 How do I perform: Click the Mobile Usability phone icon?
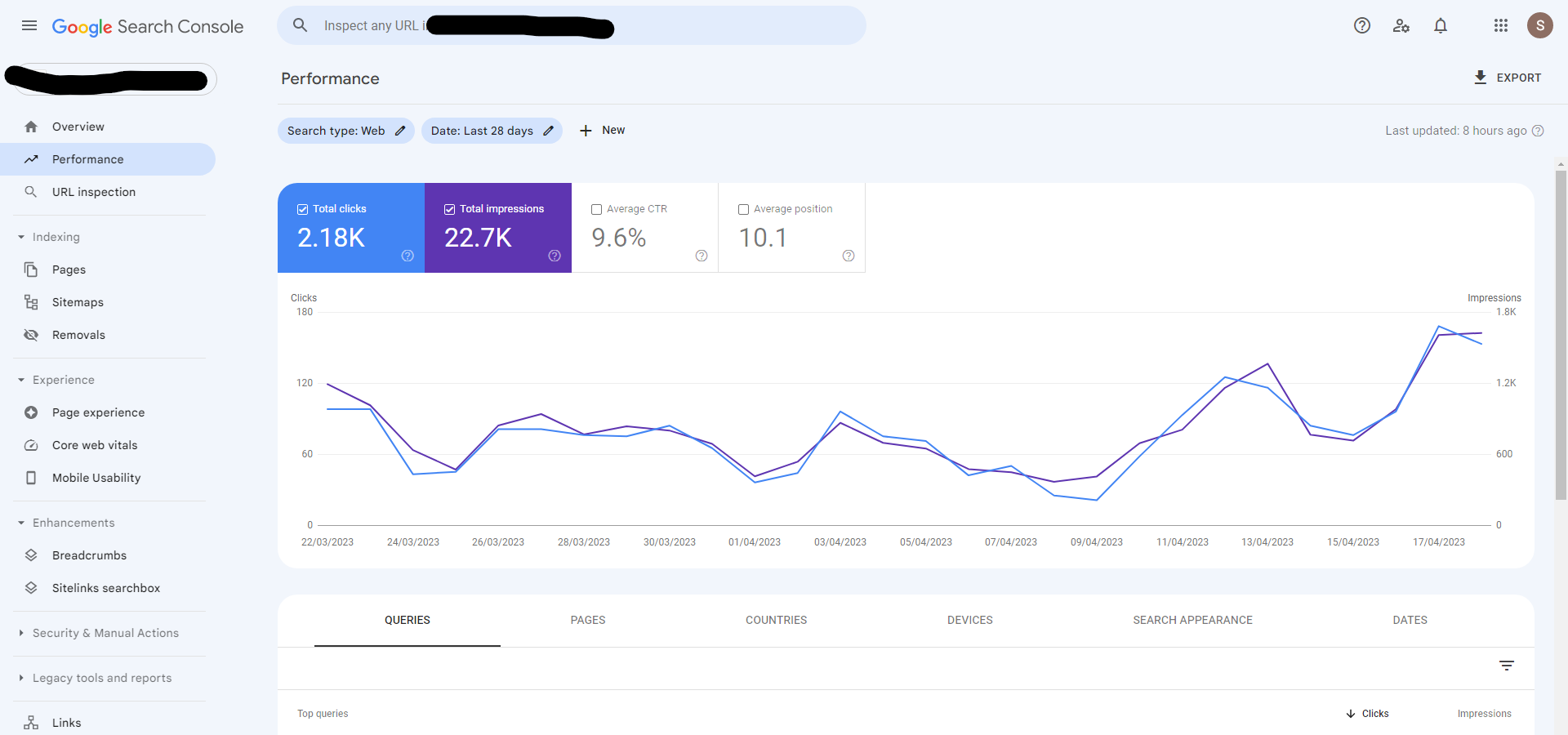coord(31,478)
